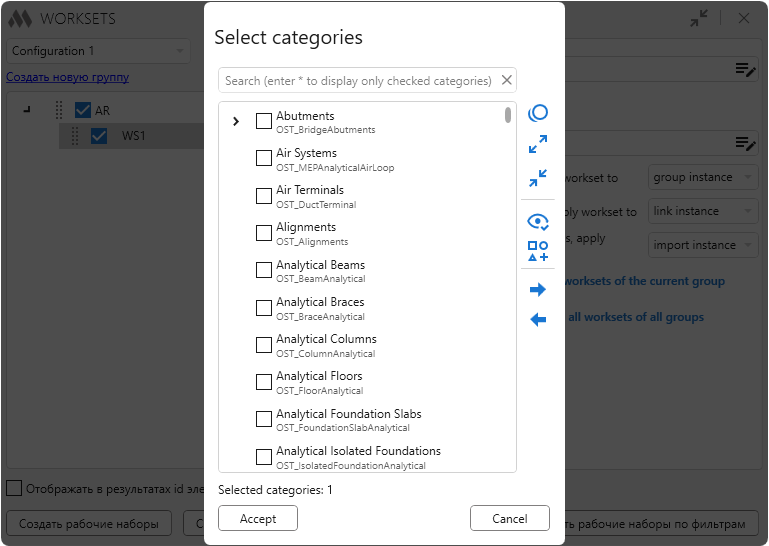Enable the Air Systems checkbox

pyautogui.click(x=264, y=158)
